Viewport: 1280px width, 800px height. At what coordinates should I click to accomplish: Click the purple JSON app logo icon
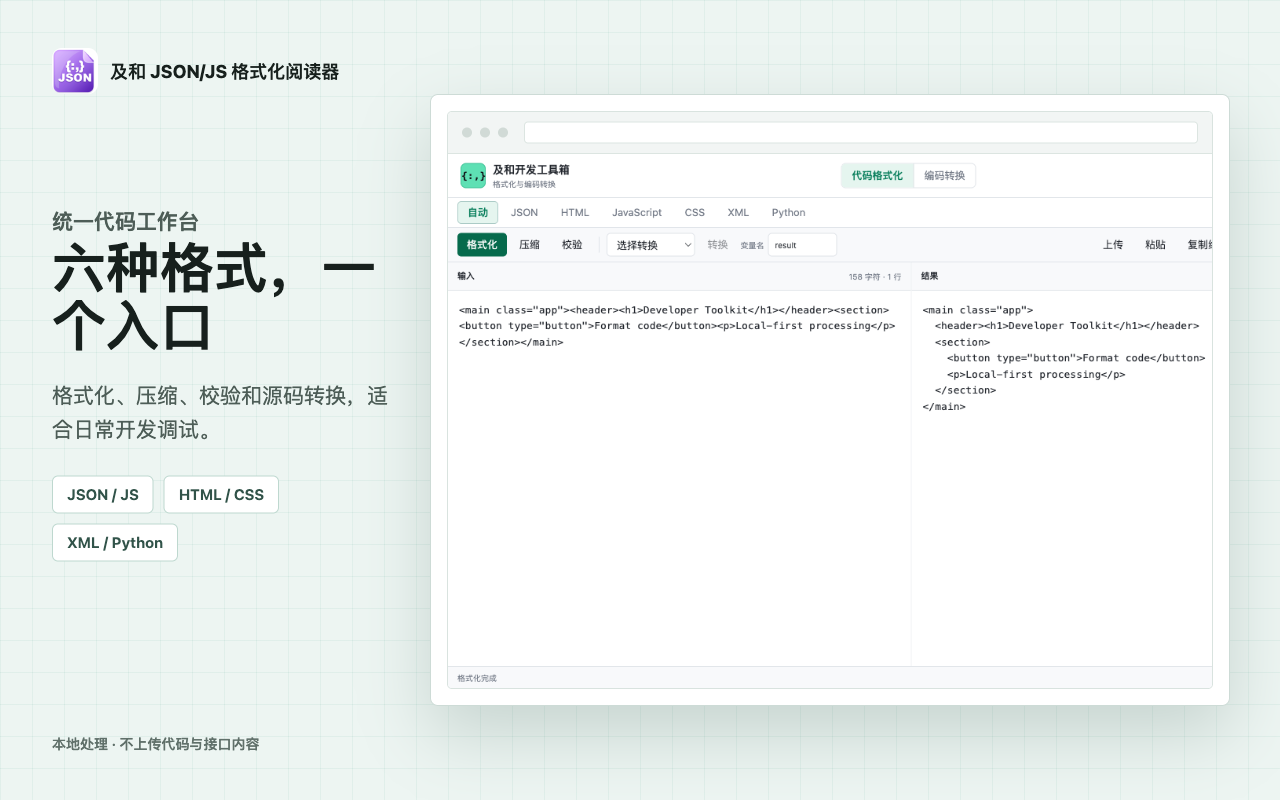tap(75, 71)
